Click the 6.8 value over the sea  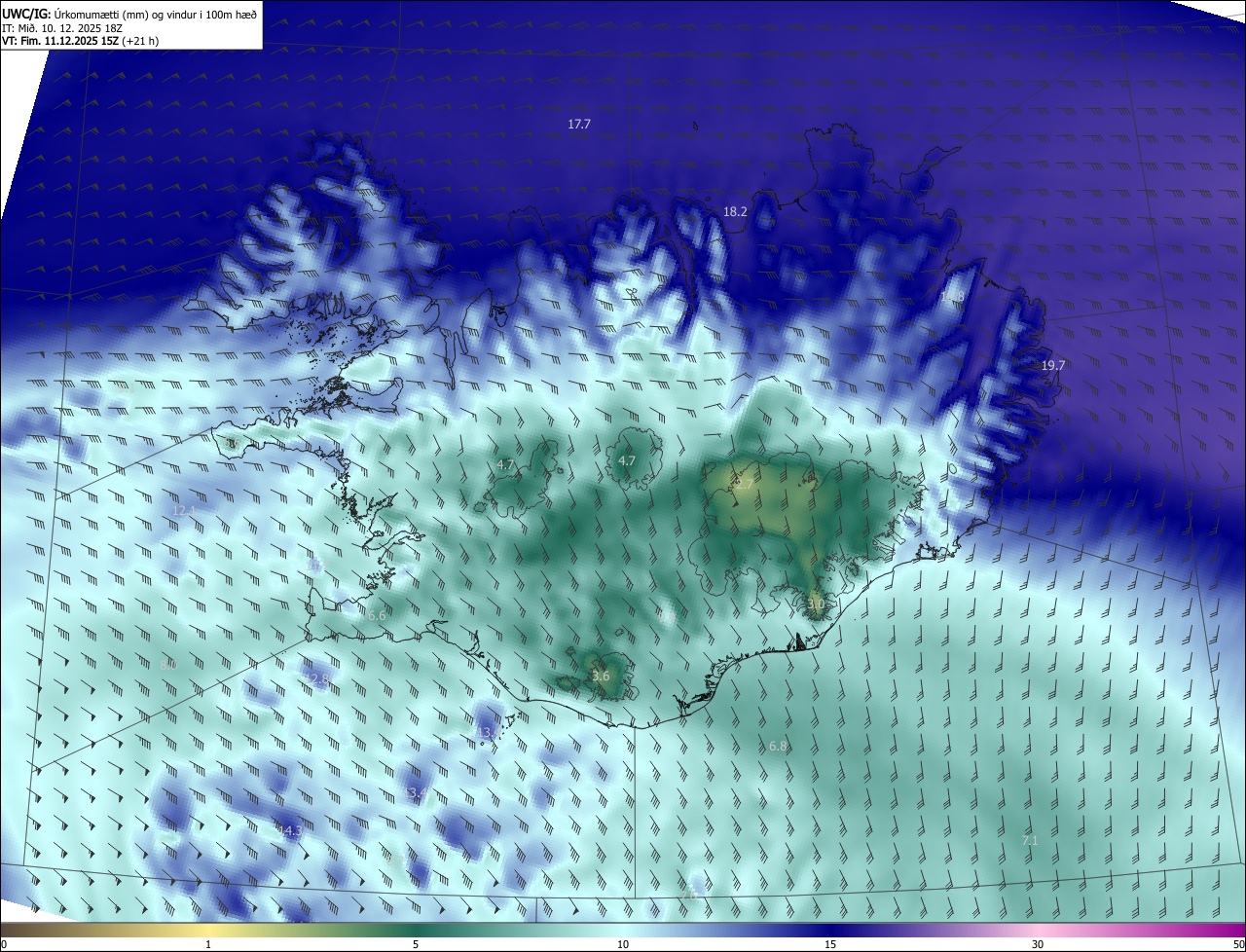778,746
